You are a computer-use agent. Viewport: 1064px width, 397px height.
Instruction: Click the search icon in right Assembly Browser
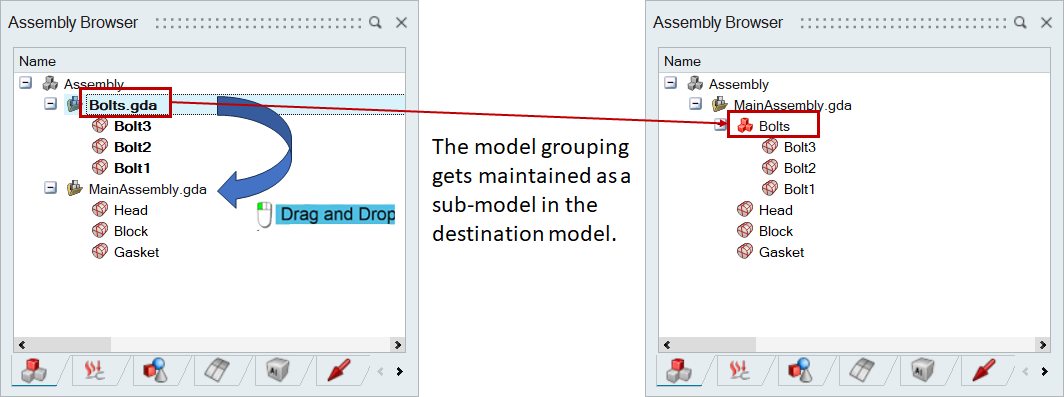pyautogui.click(x=1020, y=22)
